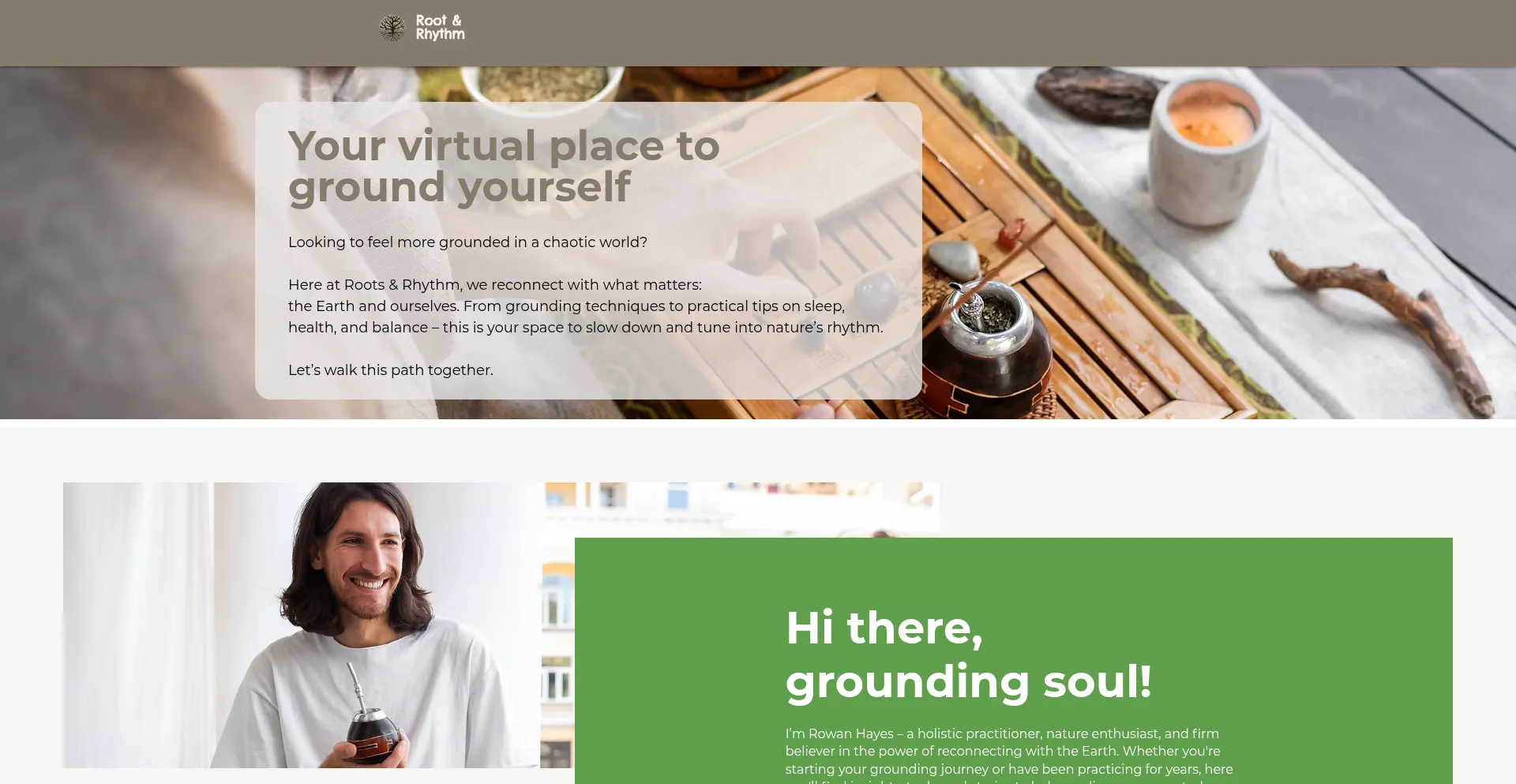Viewport: 1516px width, 784px height.
Task: Click the grey pebble on the wooden tray
Action: click(954, 259)
